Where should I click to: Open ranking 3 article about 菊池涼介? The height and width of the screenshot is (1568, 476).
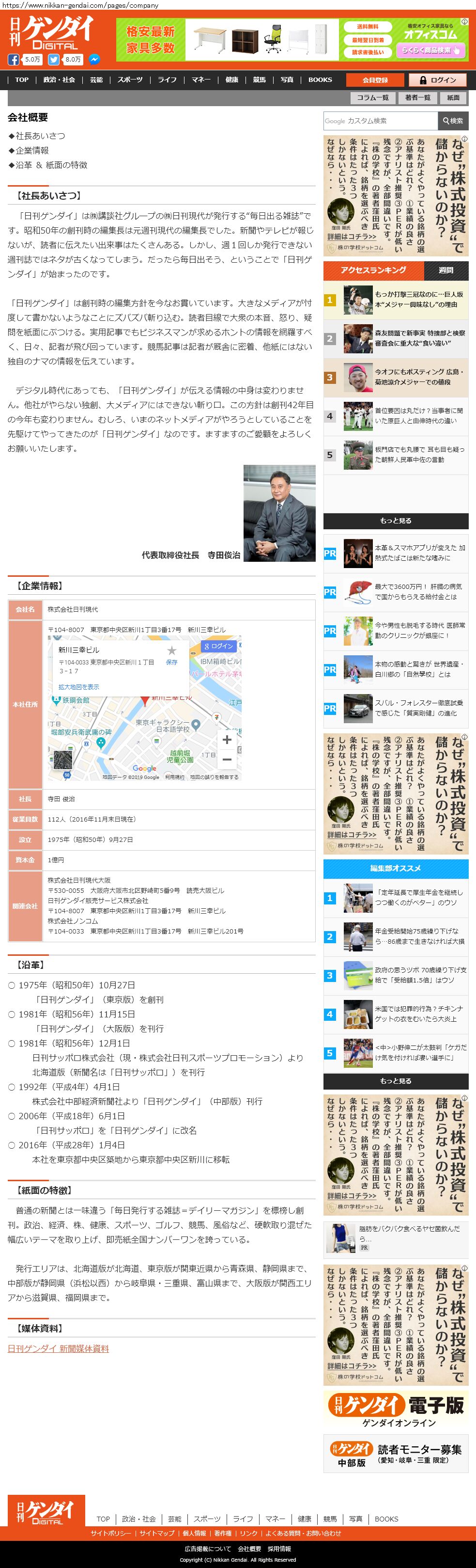tap(396, 378)
